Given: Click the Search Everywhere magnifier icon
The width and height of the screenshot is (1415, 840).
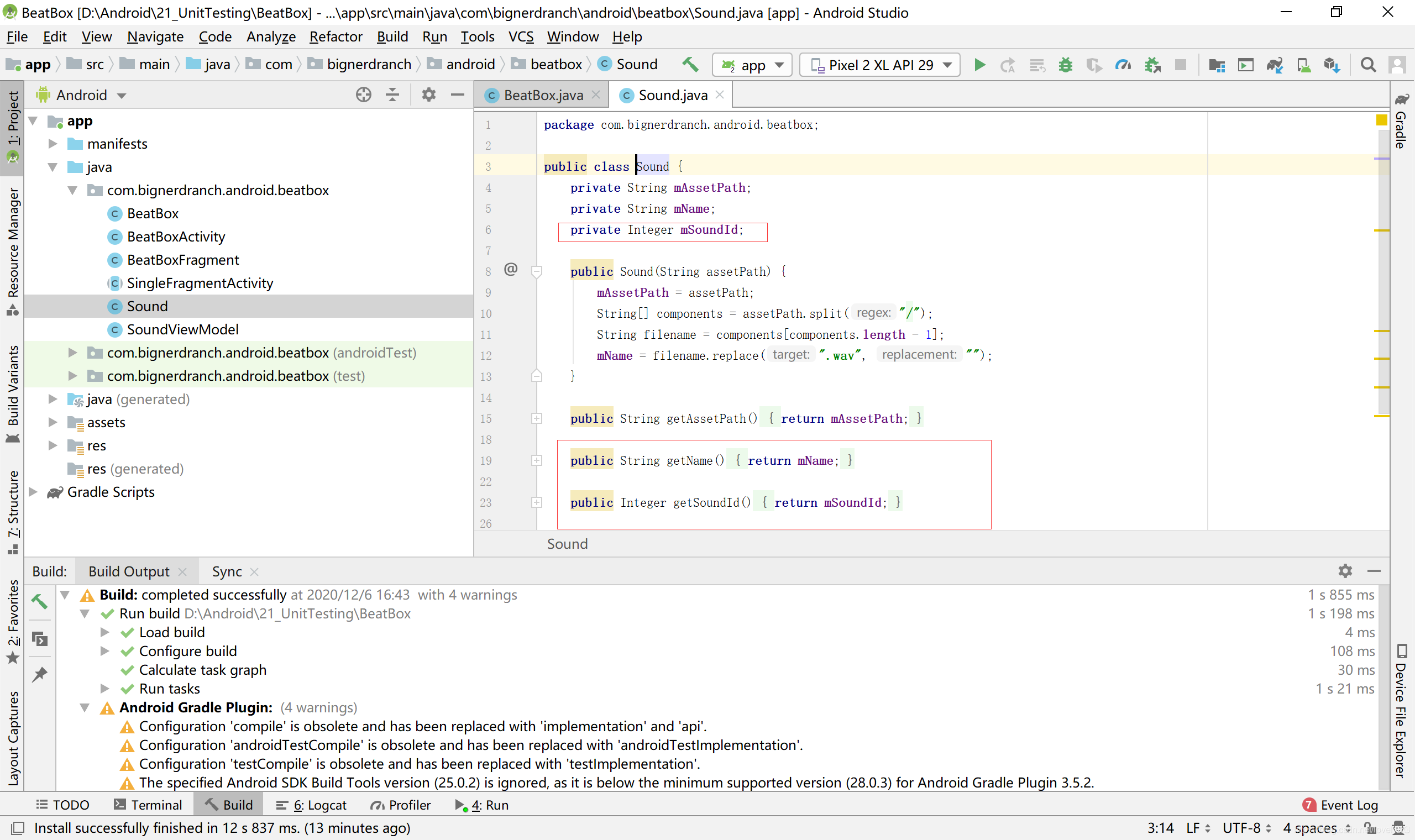Looking at the screenshot, I should coord(1367,65).
